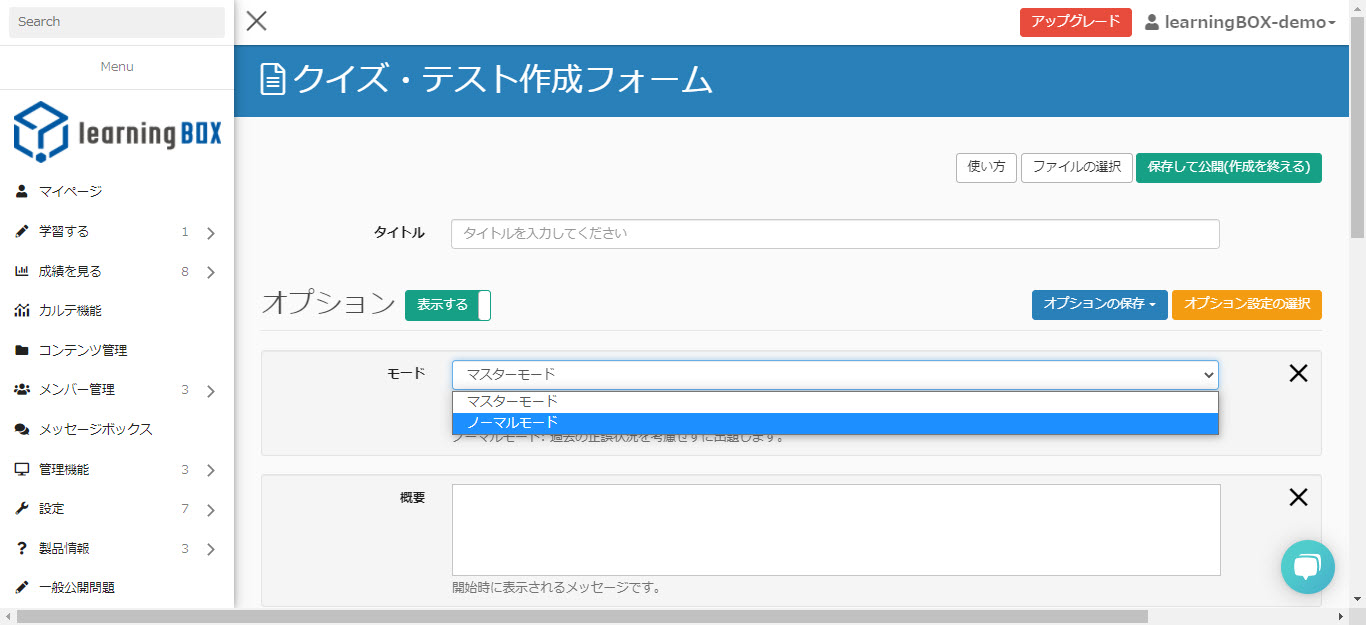Choose マスターモード from the dropdown list
Screen dimensions: 1366x625
[x=835, y=402]
